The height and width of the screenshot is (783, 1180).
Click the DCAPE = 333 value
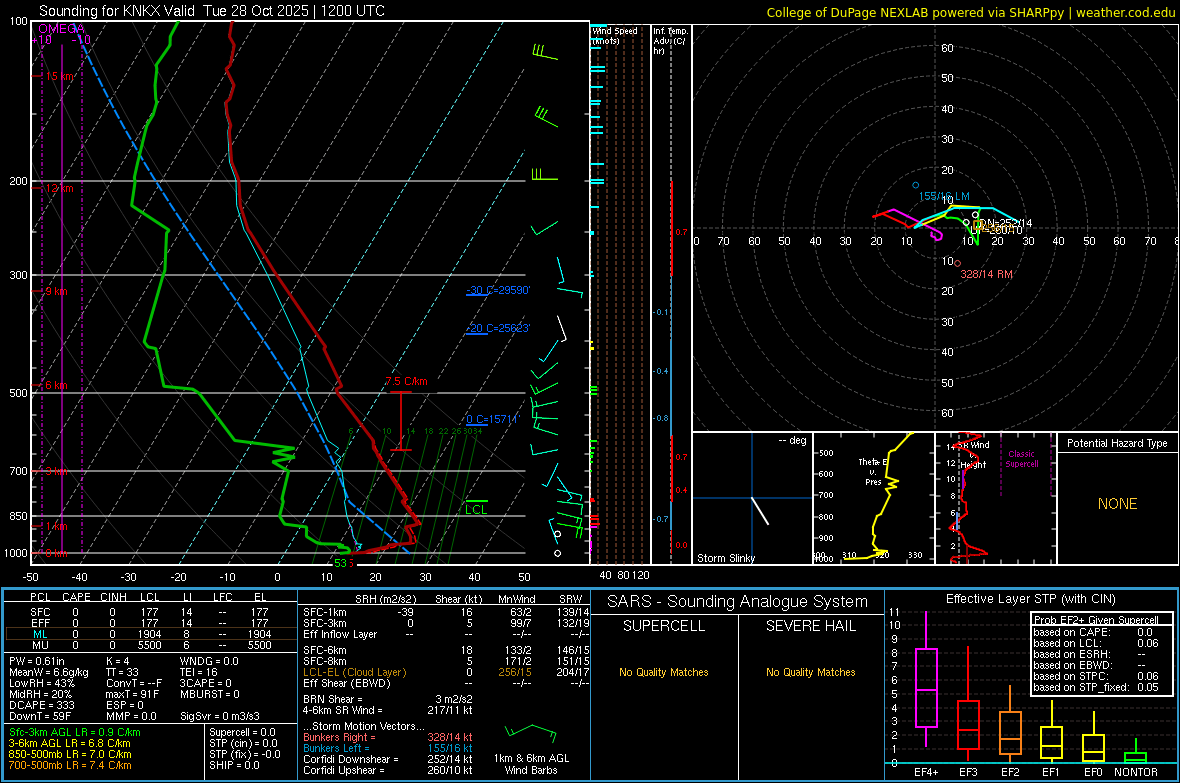(41, 705)
